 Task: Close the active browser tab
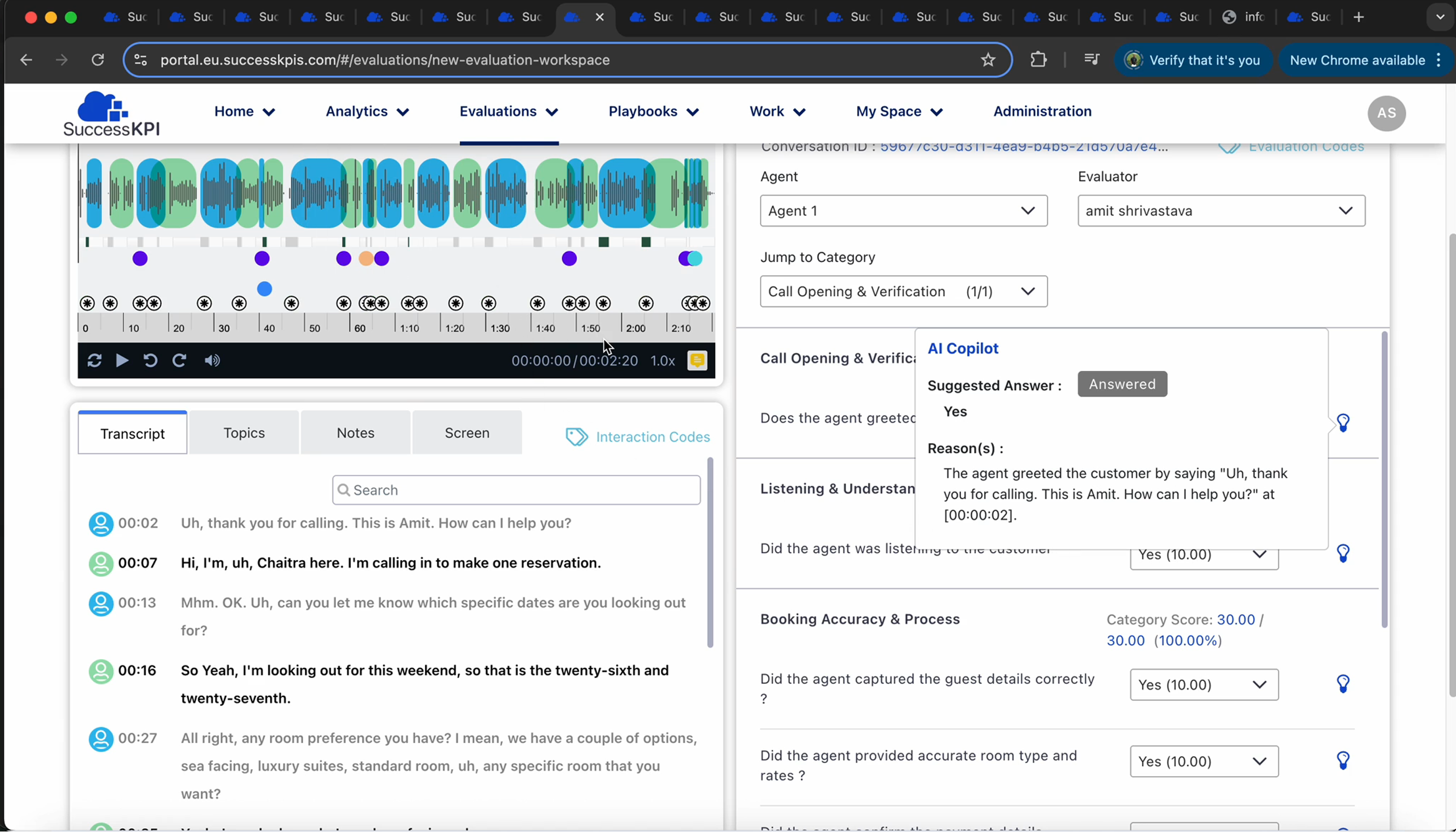(600, 17)
